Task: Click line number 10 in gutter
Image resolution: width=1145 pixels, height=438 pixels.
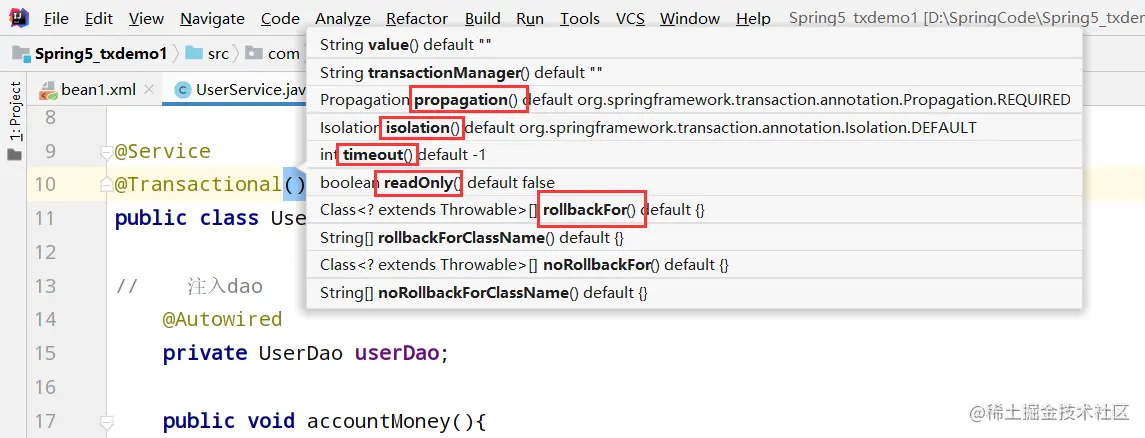Action: (x=45, y=184)
